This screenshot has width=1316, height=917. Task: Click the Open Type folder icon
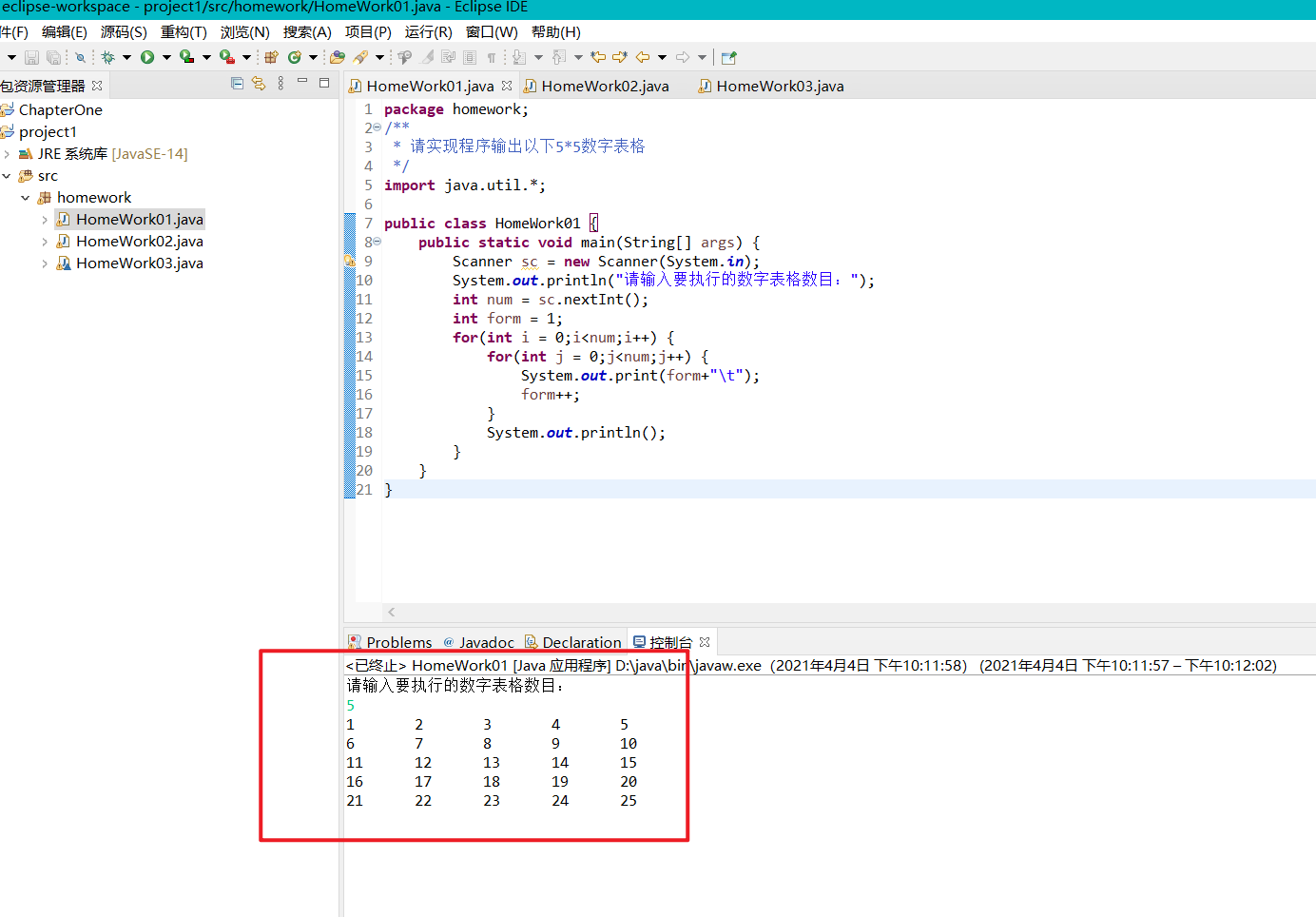pyautogui.click(x=338, y=57)
